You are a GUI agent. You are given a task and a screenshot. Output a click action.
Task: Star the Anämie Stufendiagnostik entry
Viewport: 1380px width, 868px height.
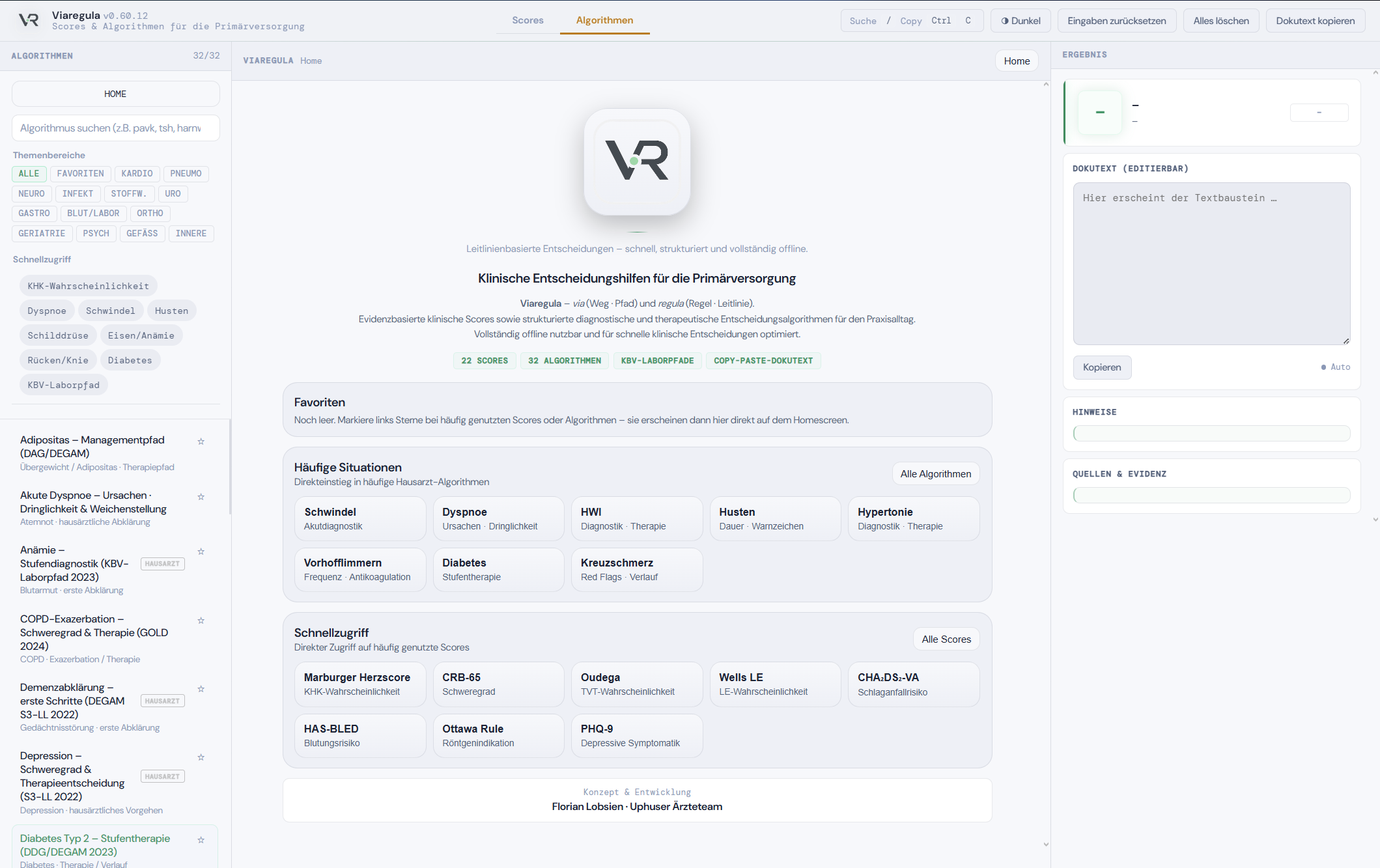pyautogui.click(x=201, y=552)
